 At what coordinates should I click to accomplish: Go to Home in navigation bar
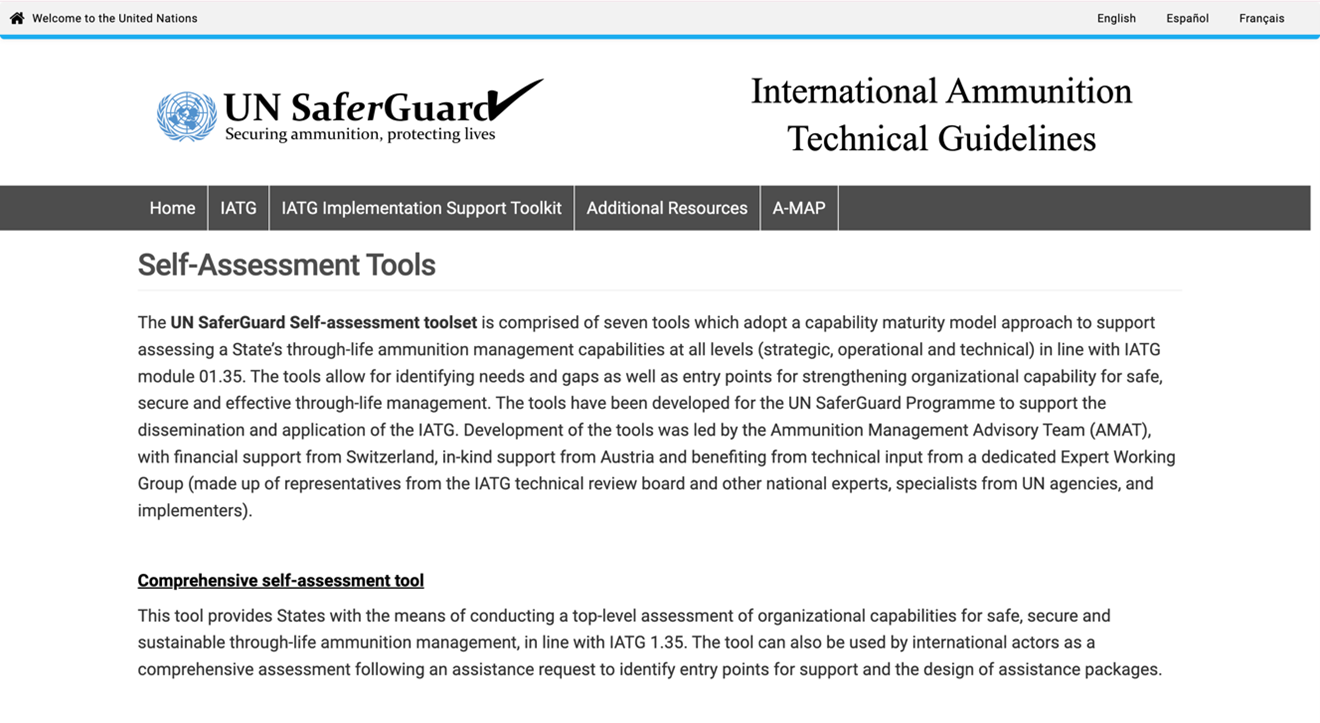[172, 208]
